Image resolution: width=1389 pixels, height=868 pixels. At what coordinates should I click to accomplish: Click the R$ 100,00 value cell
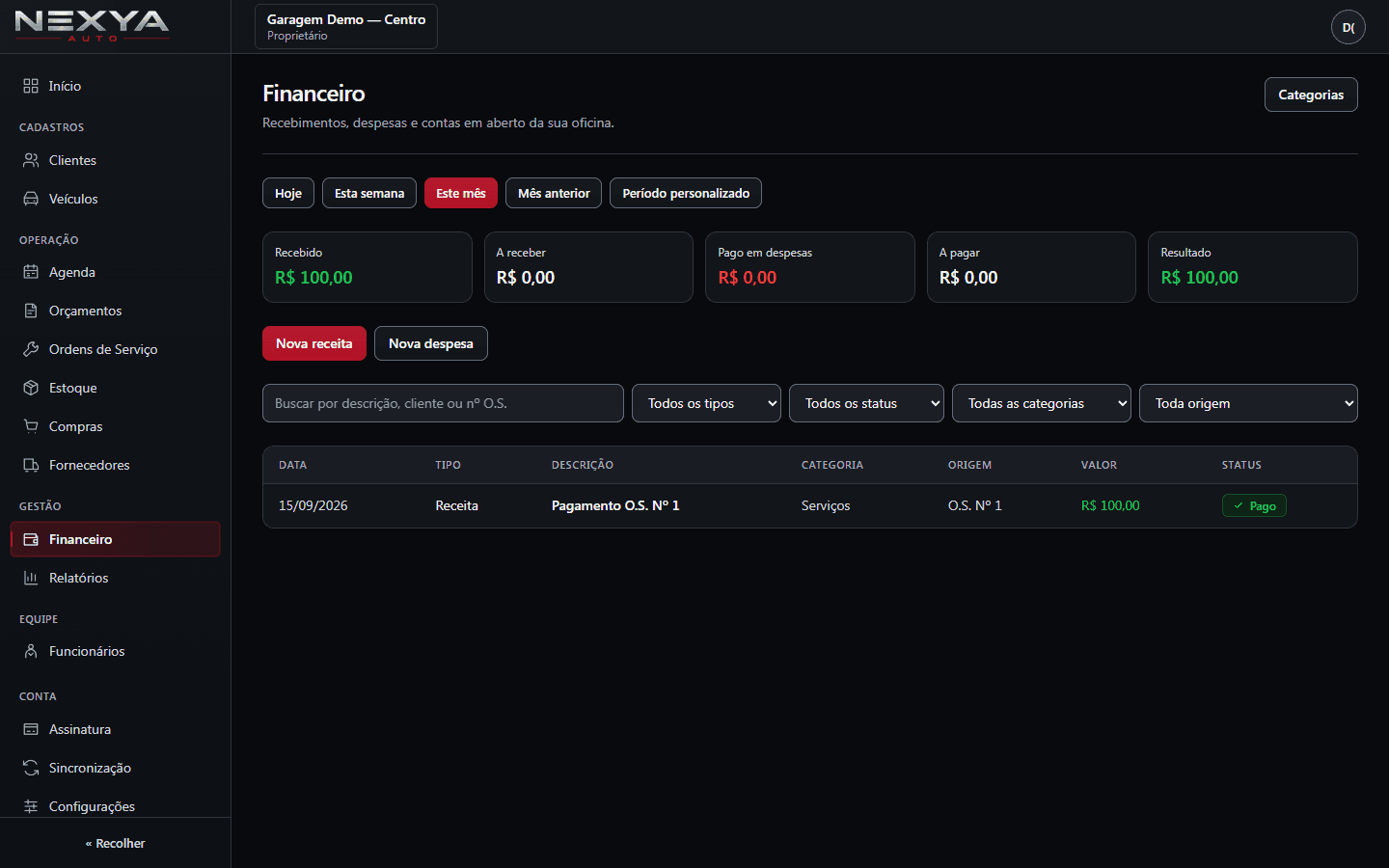pyautogui.click(x=1110, y=505)
